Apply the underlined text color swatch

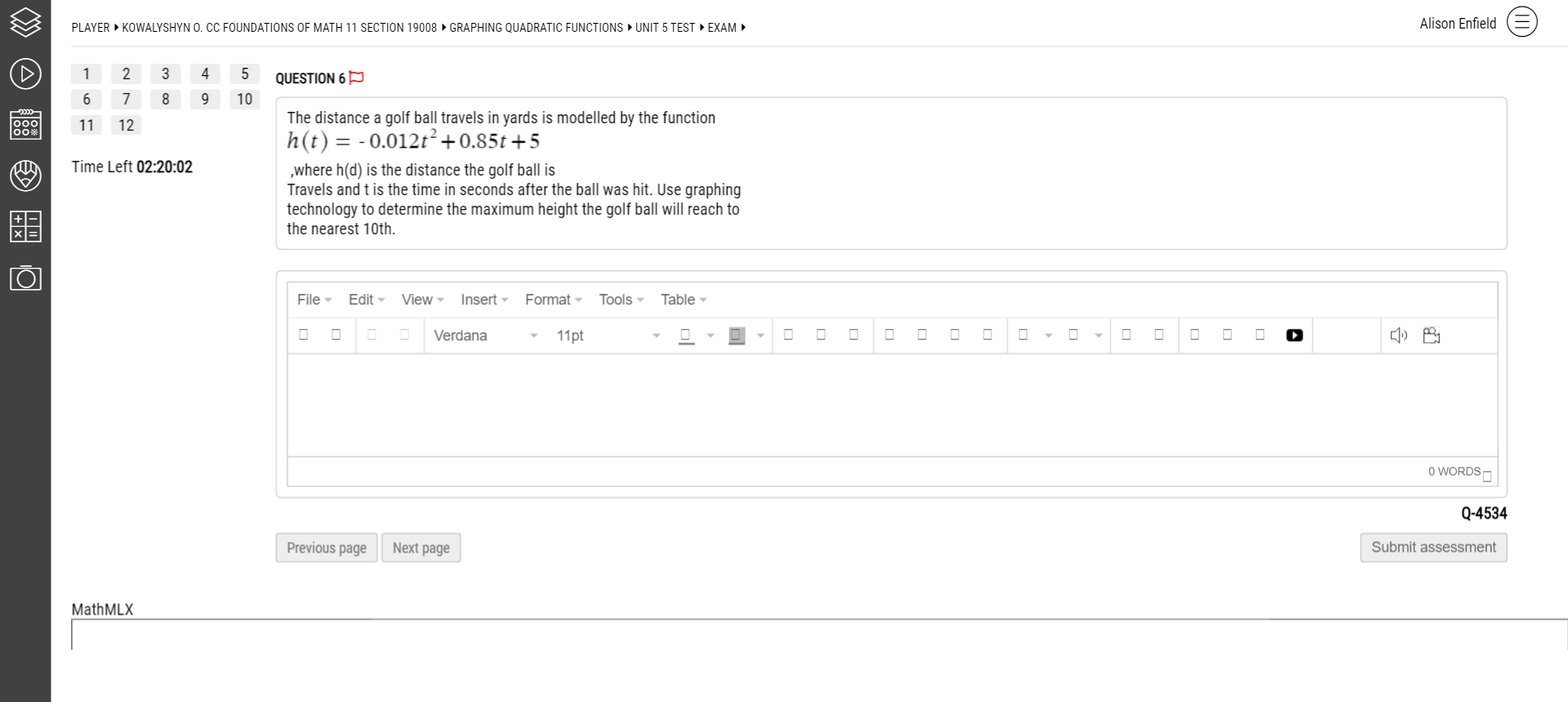pos(686,335)
